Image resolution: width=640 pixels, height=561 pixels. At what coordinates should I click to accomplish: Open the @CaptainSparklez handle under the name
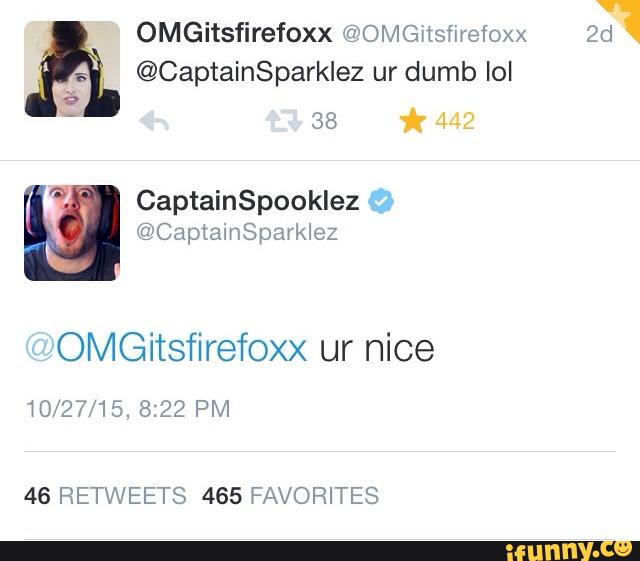(x=237, y=233)
